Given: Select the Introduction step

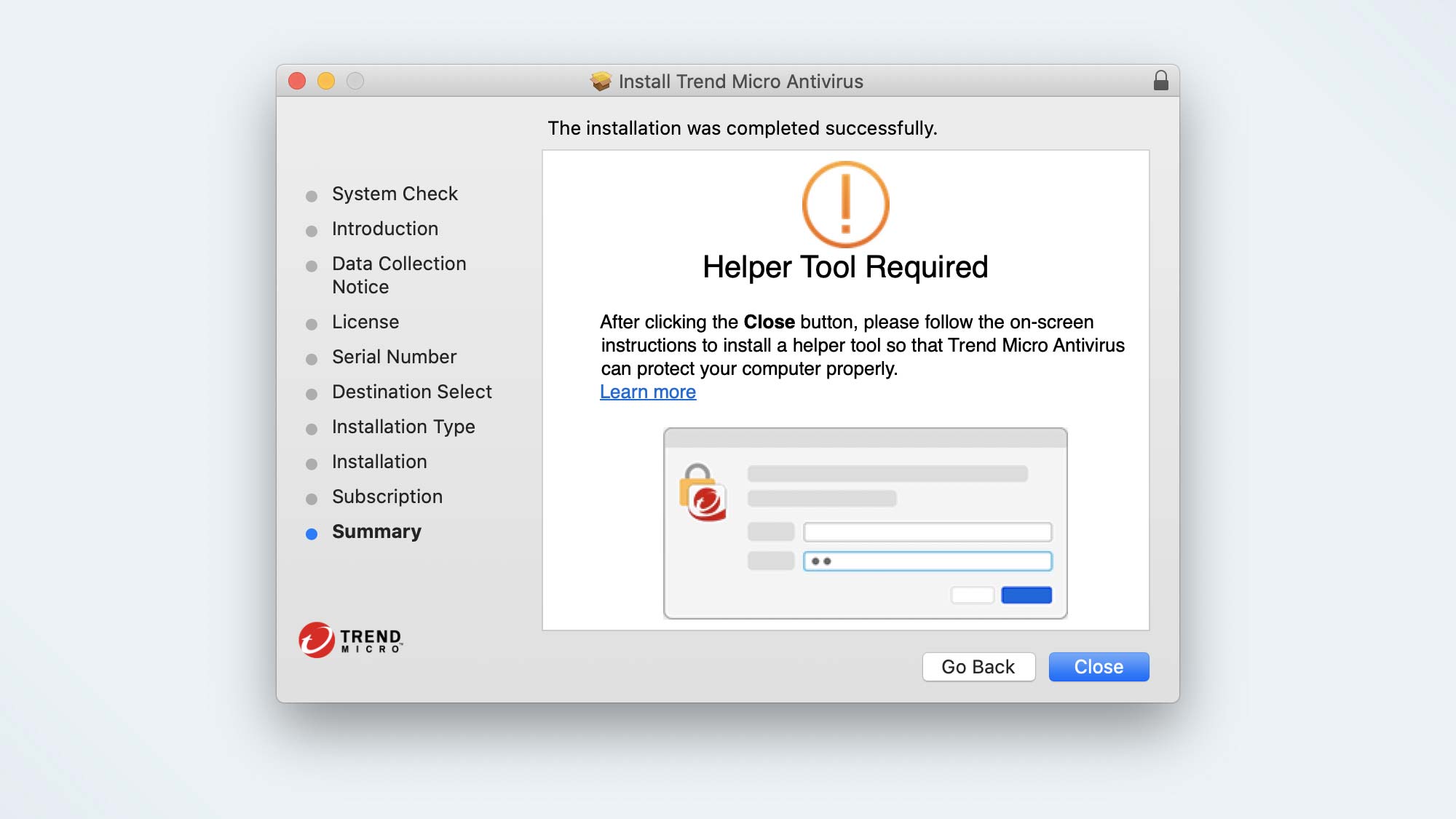Looking at the screenshot, I should point(385,229).
